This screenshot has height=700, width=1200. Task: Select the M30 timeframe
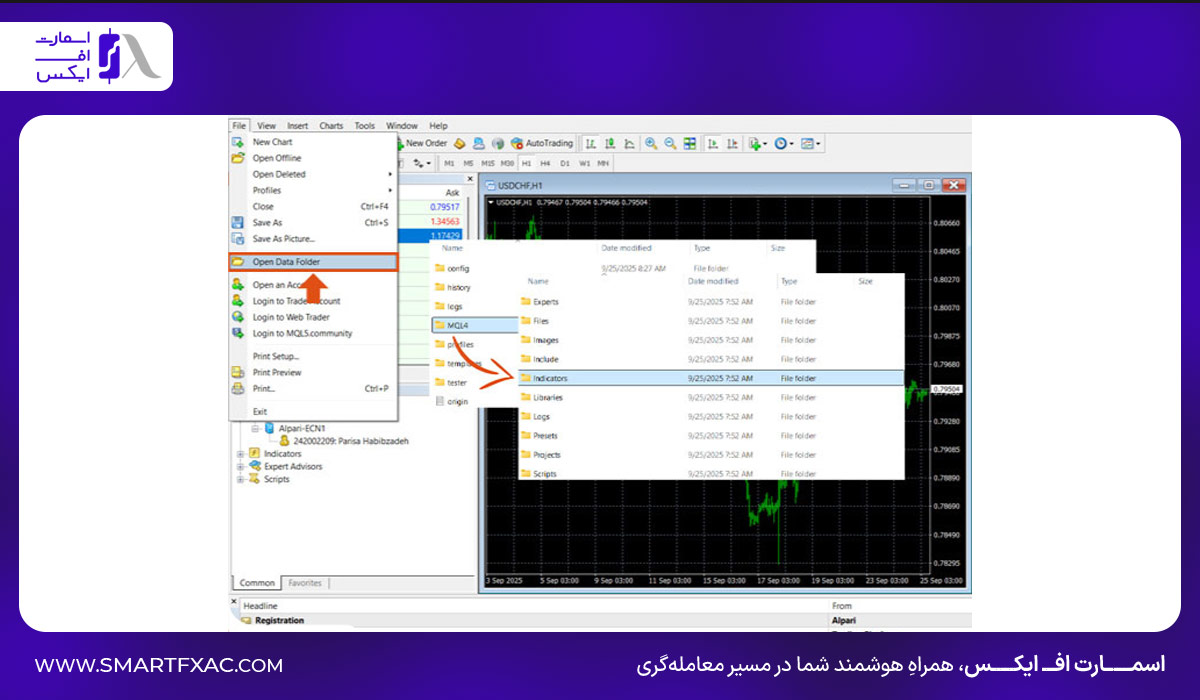tap(507, 164)
